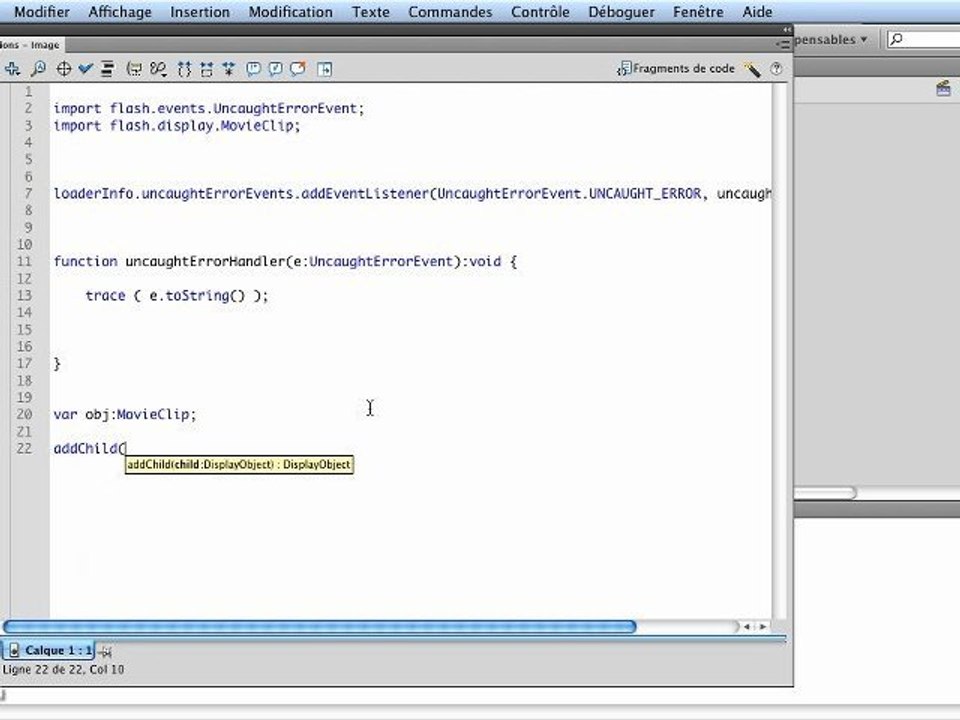Click the 'function uncaughtErrorHandler' code line
The width and height of the screenshot is (960, 720).
(285, 261)
